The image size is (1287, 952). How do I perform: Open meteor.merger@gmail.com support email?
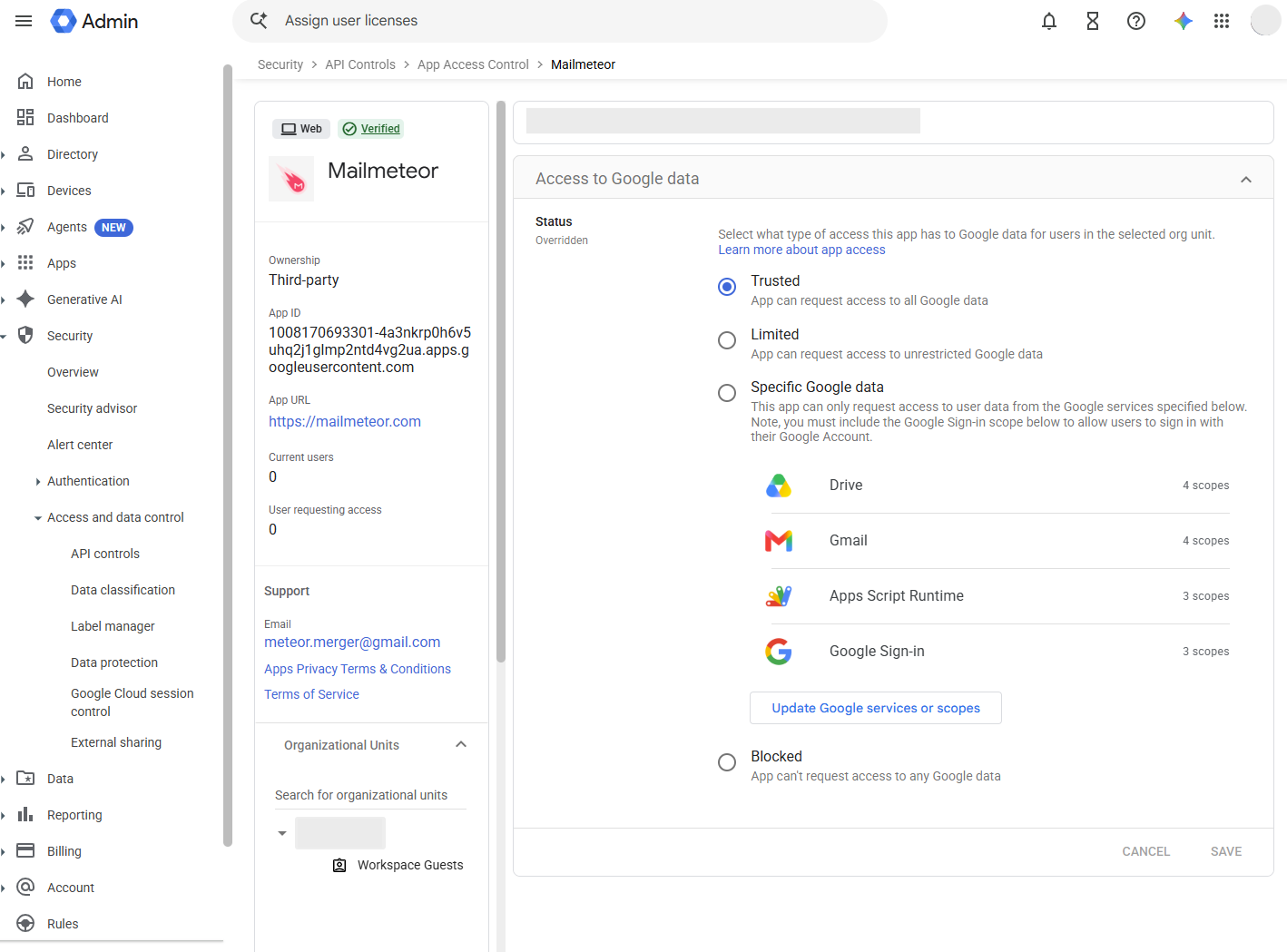352,642
